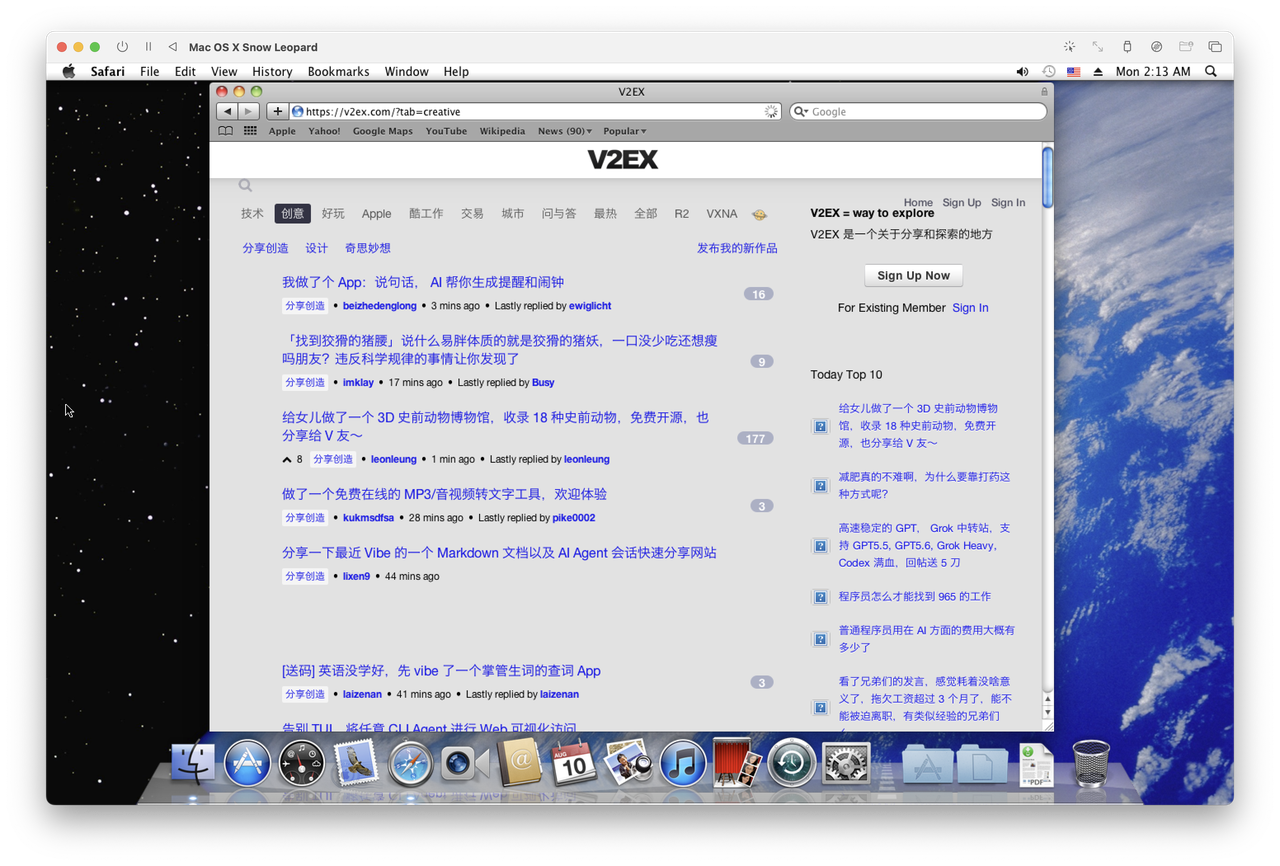Viewport: 1280px width, 866px height.
Task: Open Mail from the Dock
Action: tap(355, 765)
